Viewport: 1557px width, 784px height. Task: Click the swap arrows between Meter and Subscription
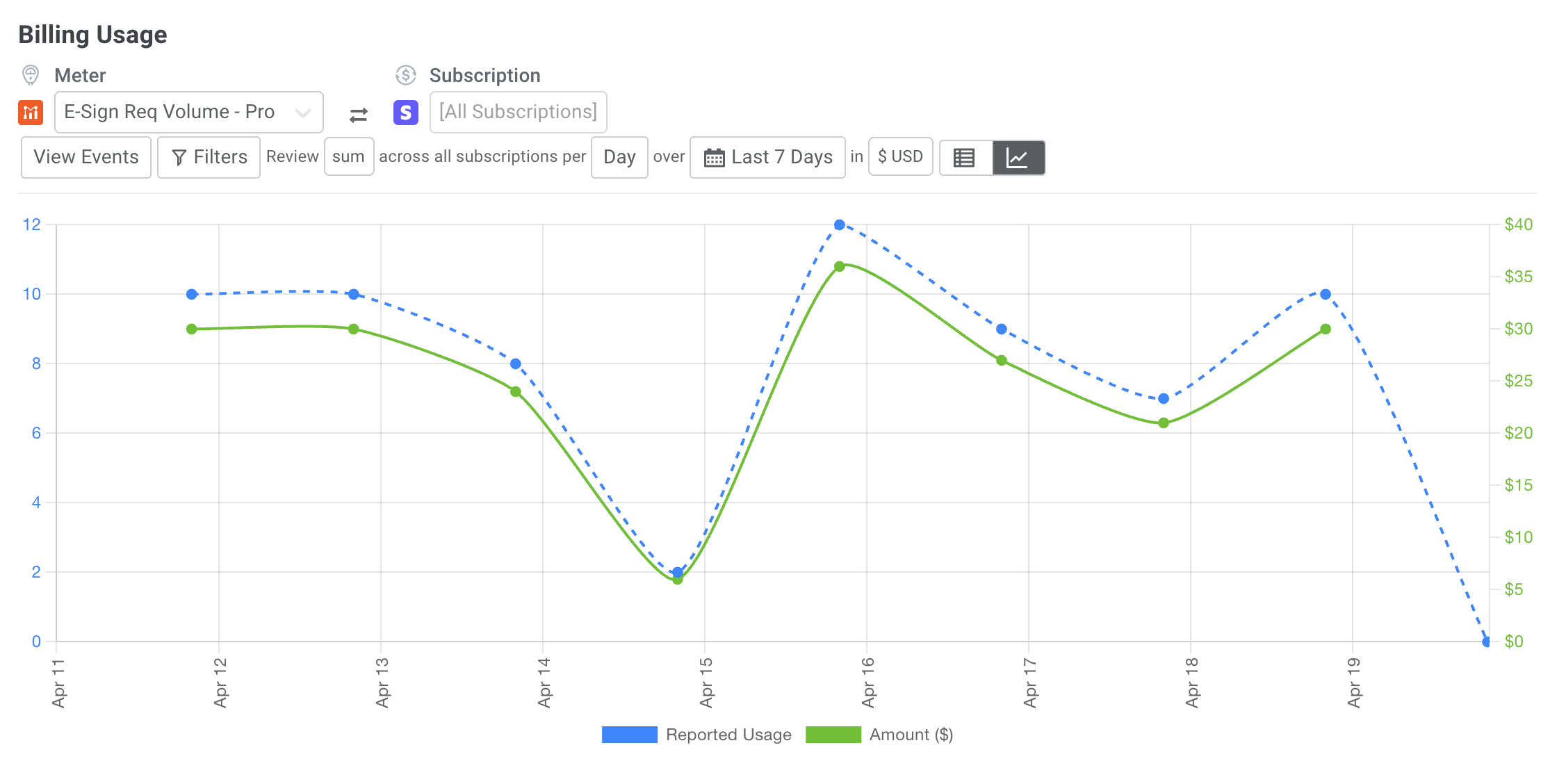[x=358, y=115]
